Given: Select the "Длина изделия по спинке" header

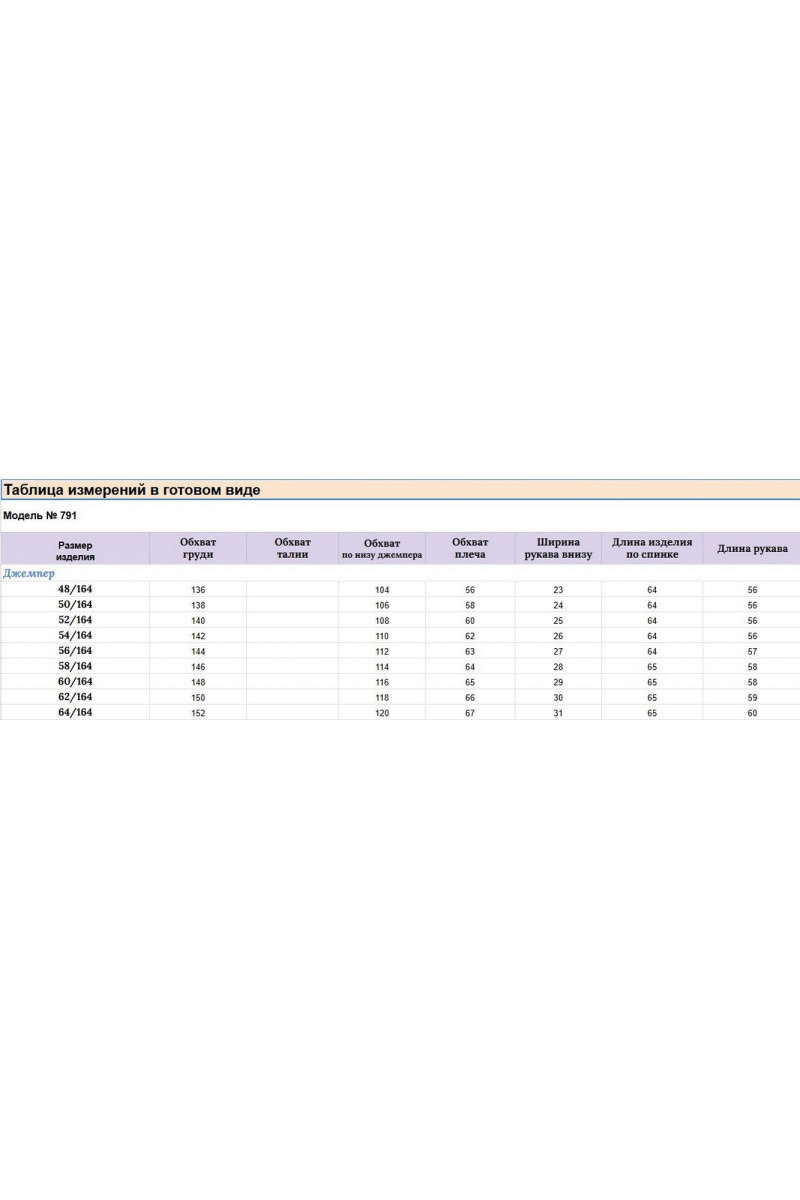Looking at the screenshot, I should 652,548.
